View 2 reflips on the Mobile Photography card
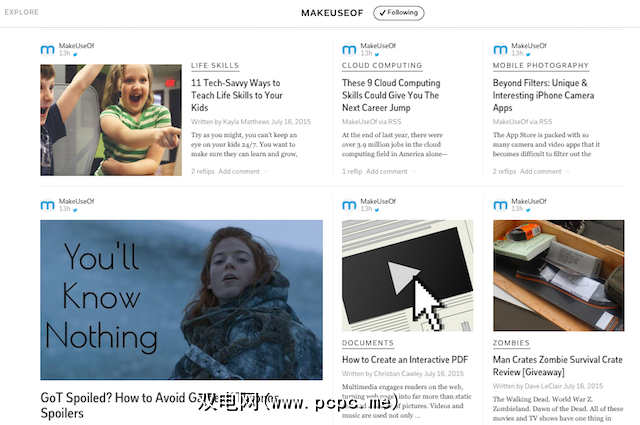 click(504, 171)
